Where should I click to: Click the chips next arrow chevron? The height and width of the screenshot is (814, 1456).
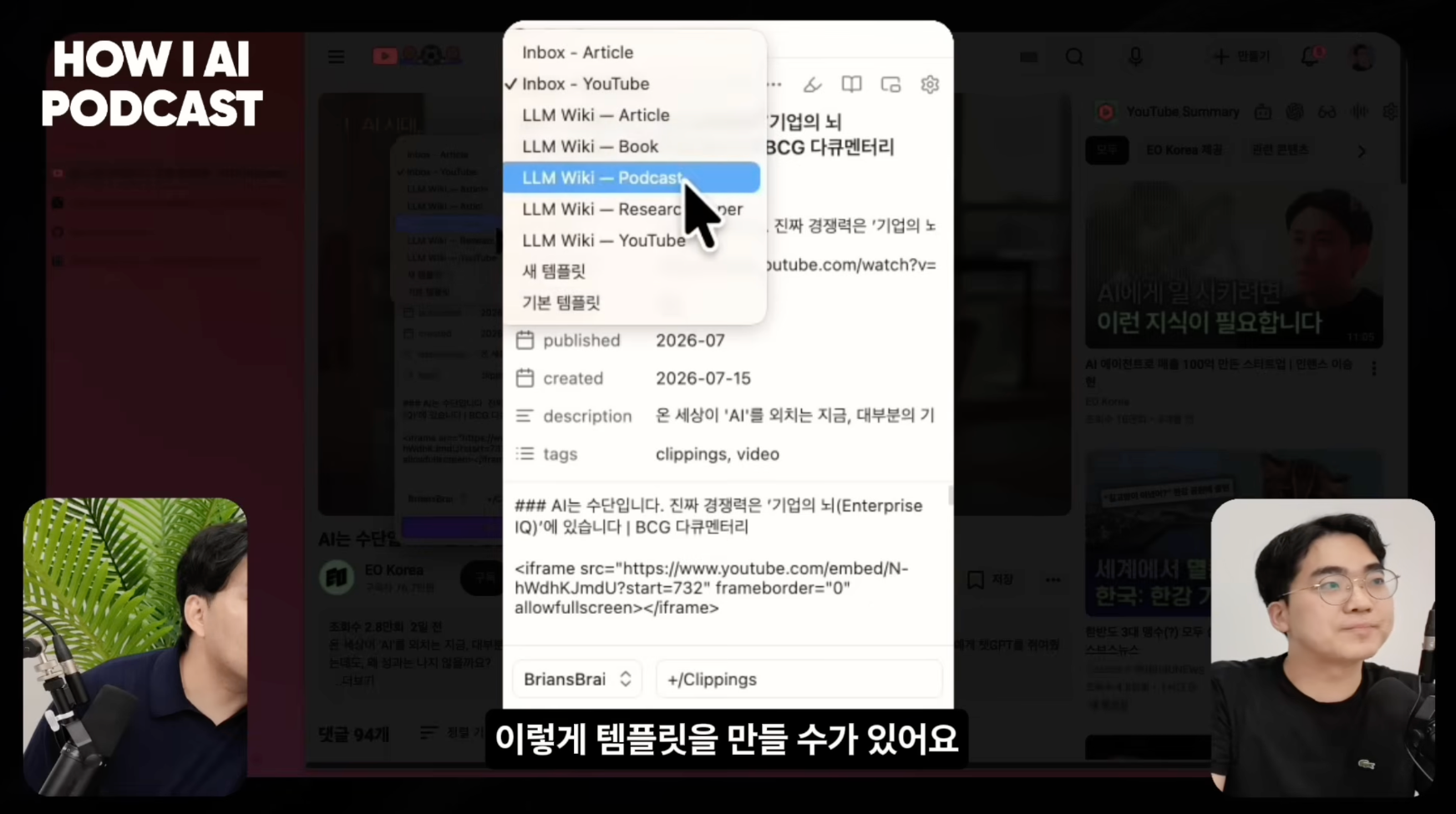click(1362, 152)
